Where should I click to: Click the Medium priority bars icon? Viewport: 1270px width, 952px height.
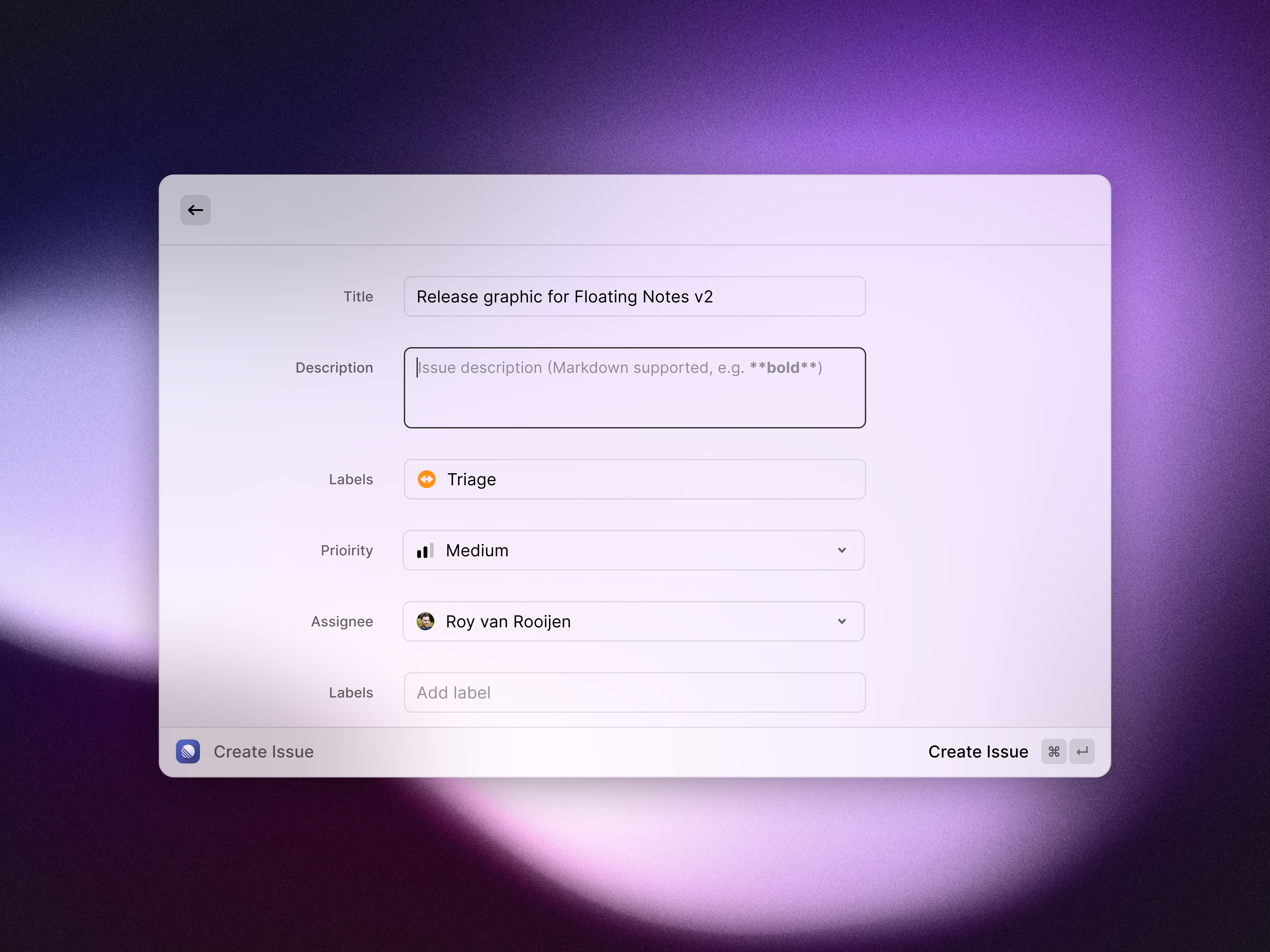click(425, 550)
